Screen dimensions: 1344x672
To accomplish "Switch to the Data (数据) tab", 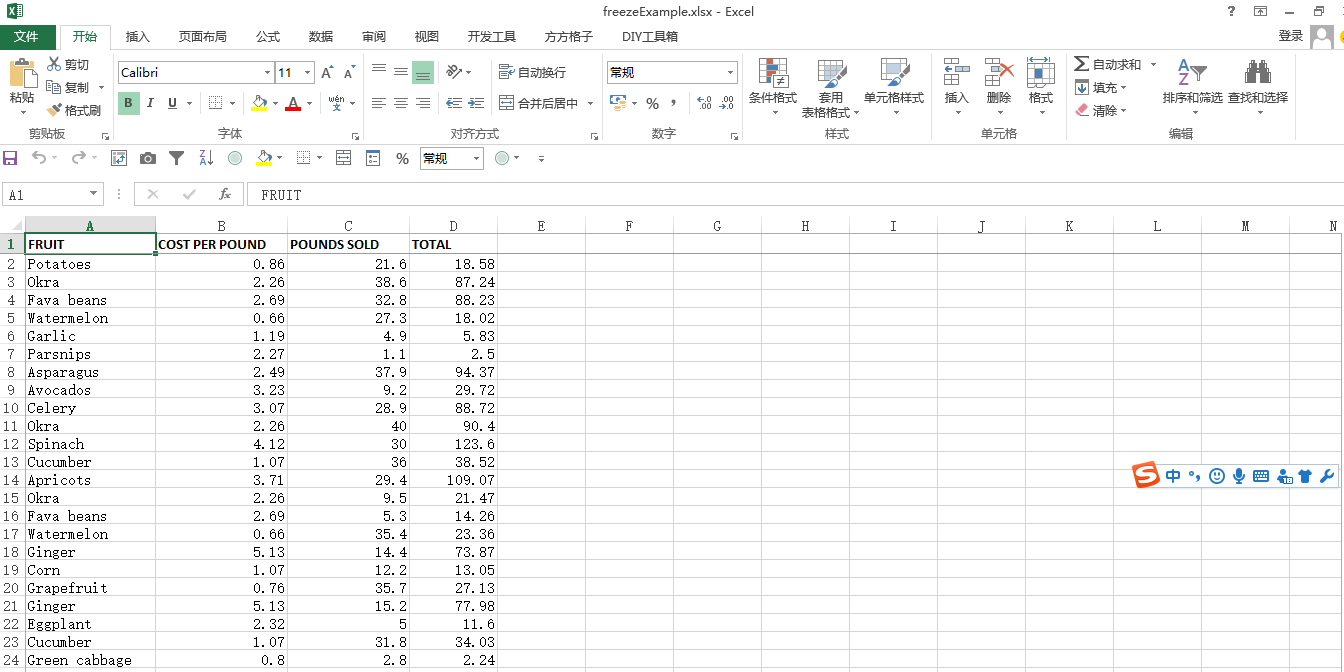I will tap(321, 37).
